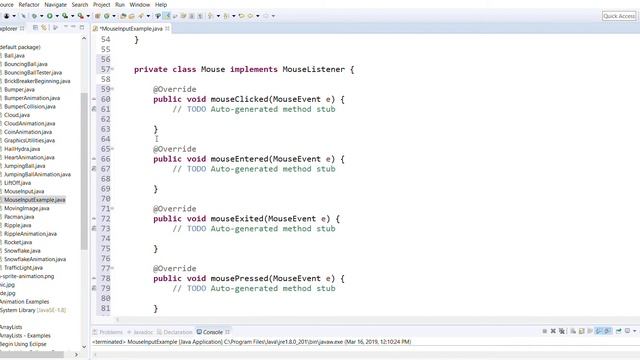Open External Tools dropdown arrow

pyautogui.click(x=88, y=16)
